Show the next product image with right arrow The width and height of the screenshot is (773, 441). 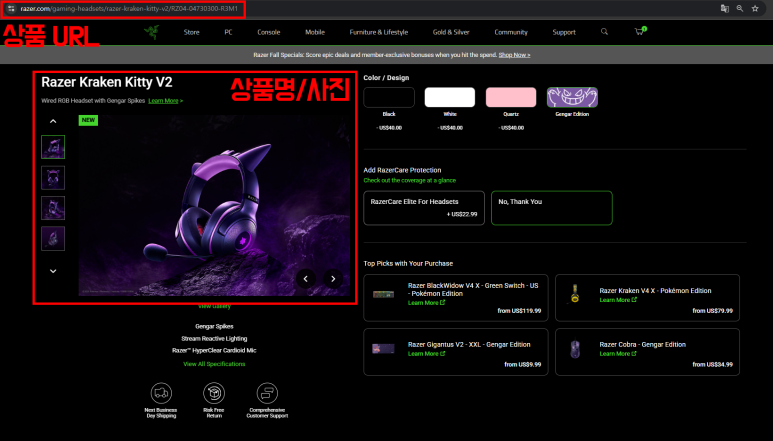[333, 278]
